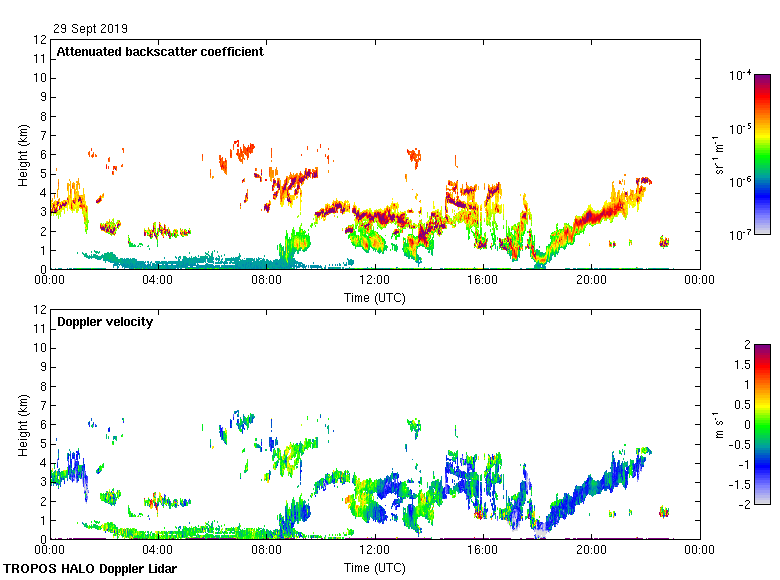Click the 16:00 time tick under the lower plot

[483, 551]
